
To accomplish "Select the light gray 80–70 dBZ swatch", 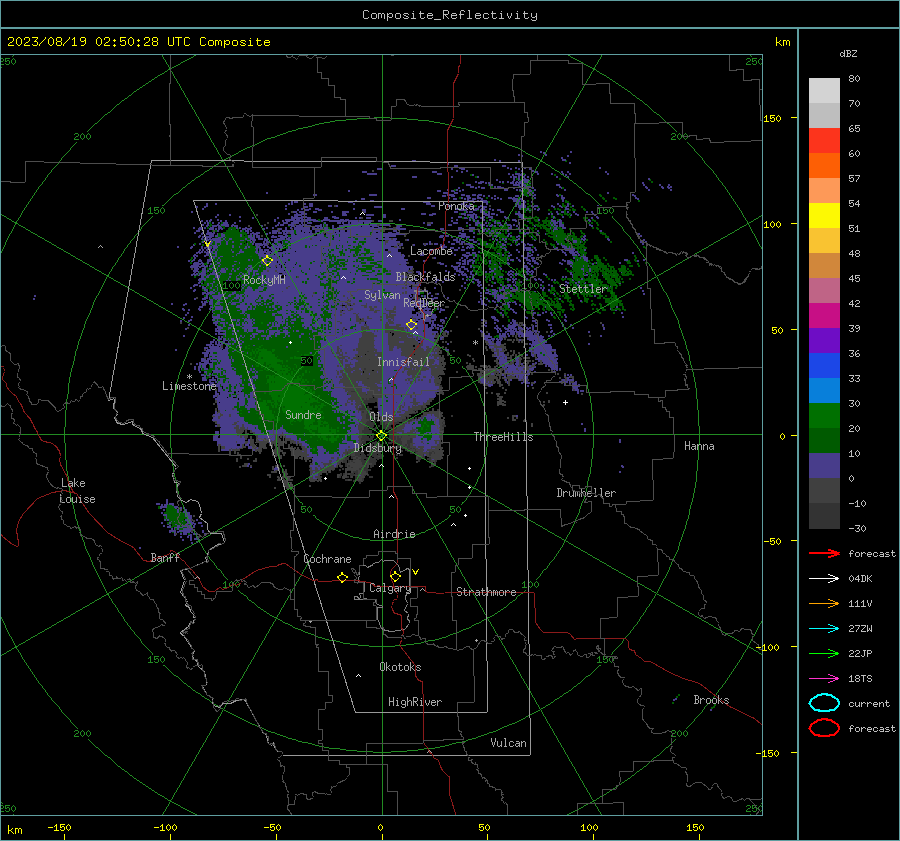I will [x=824, y=91].
